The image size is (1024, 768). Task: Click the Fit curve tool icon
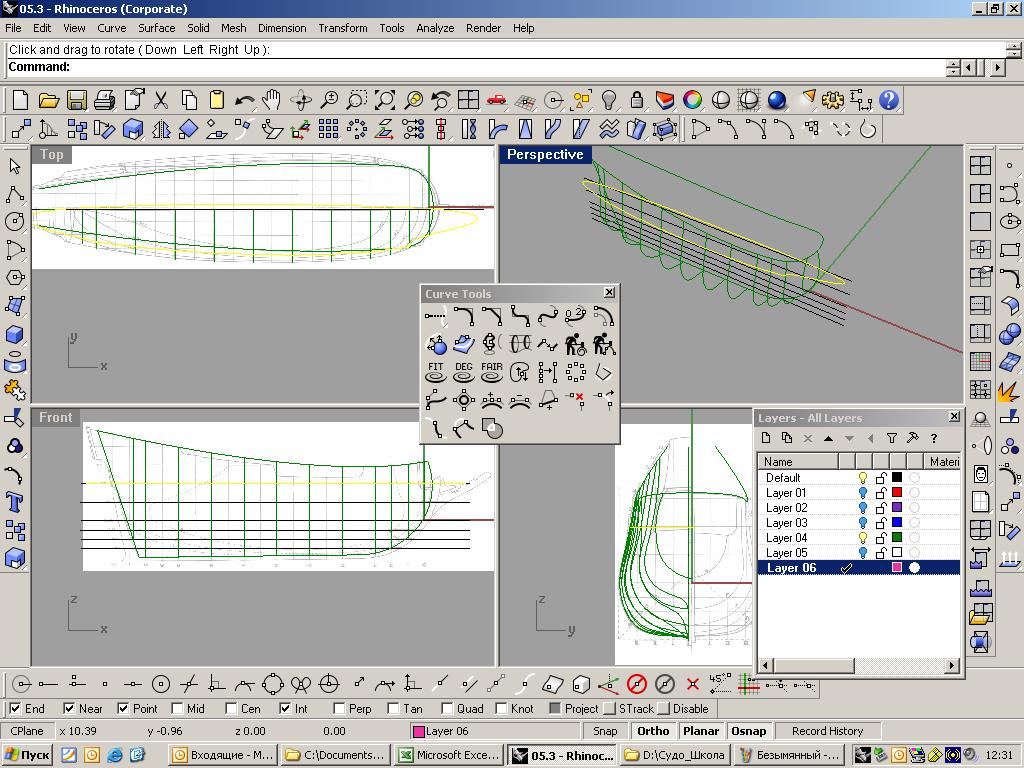pos(435,372)
